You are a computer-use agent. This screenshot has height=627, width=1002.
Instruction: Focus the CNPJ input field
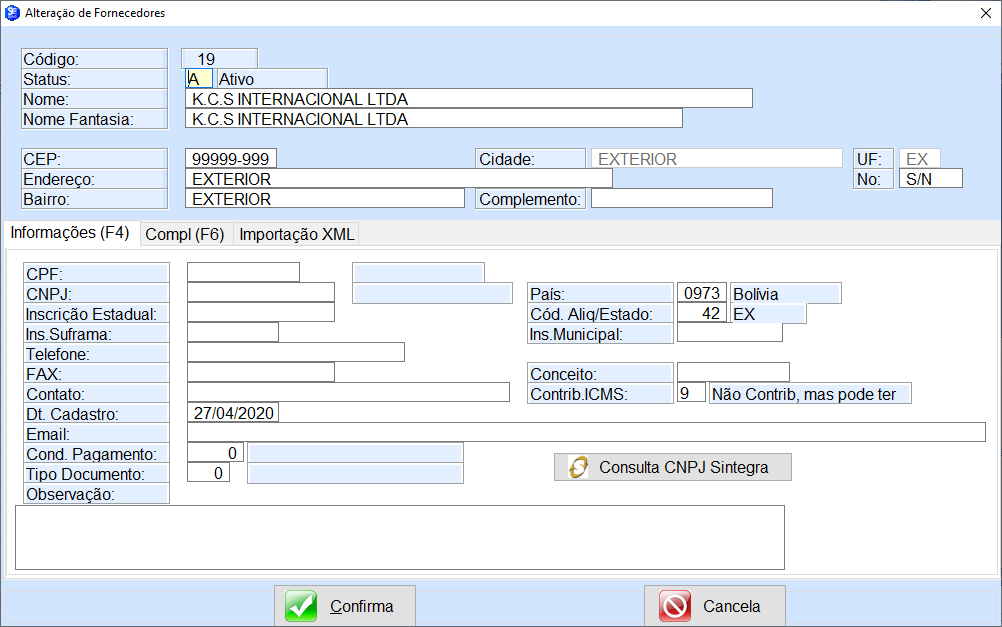pos(260,292)
